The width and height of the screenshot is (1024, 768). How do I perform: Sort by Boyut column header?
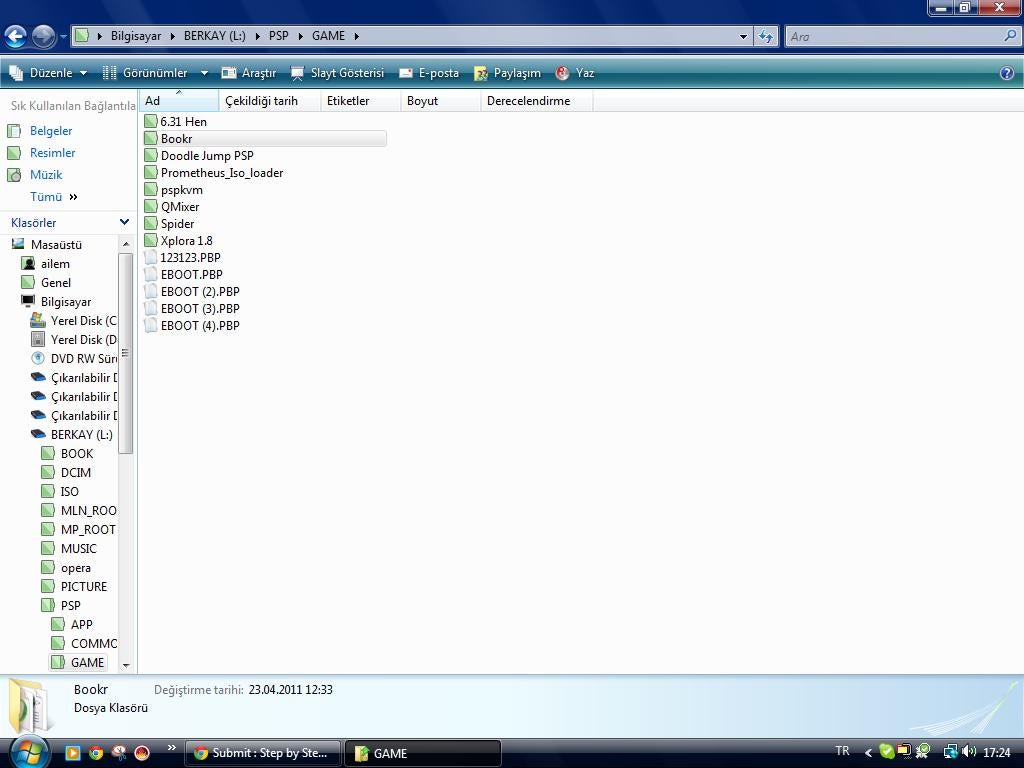click(x=422, y=101)
